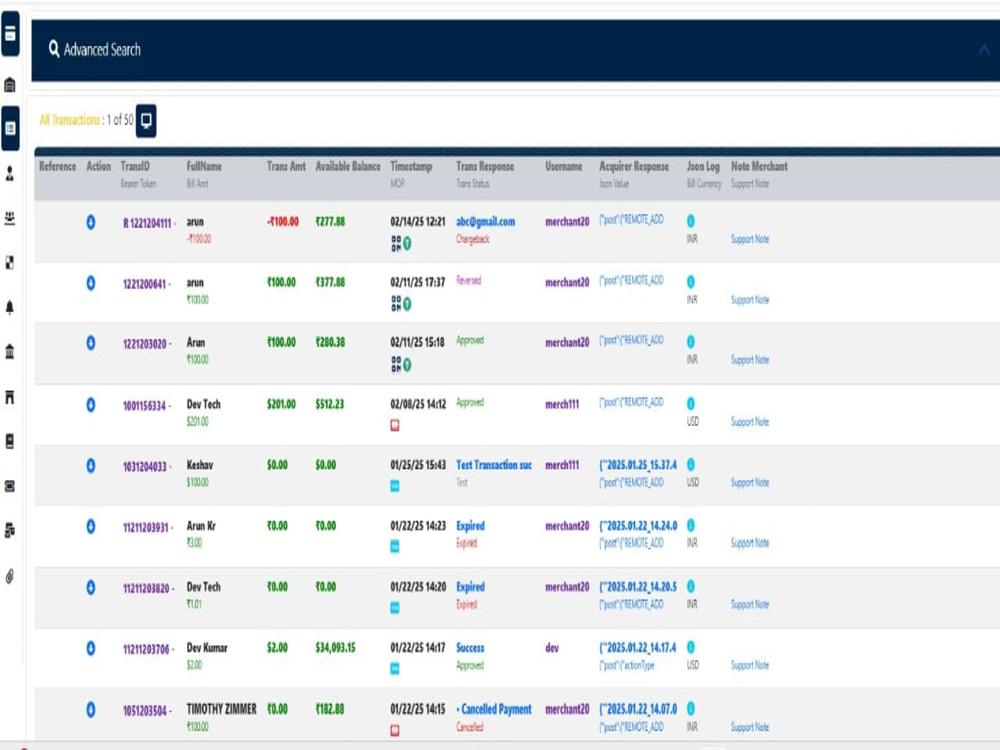Select balance value $34,093.15
Image resolution: width=1000 pixels, height=750 pixels.
click(335, 647)
